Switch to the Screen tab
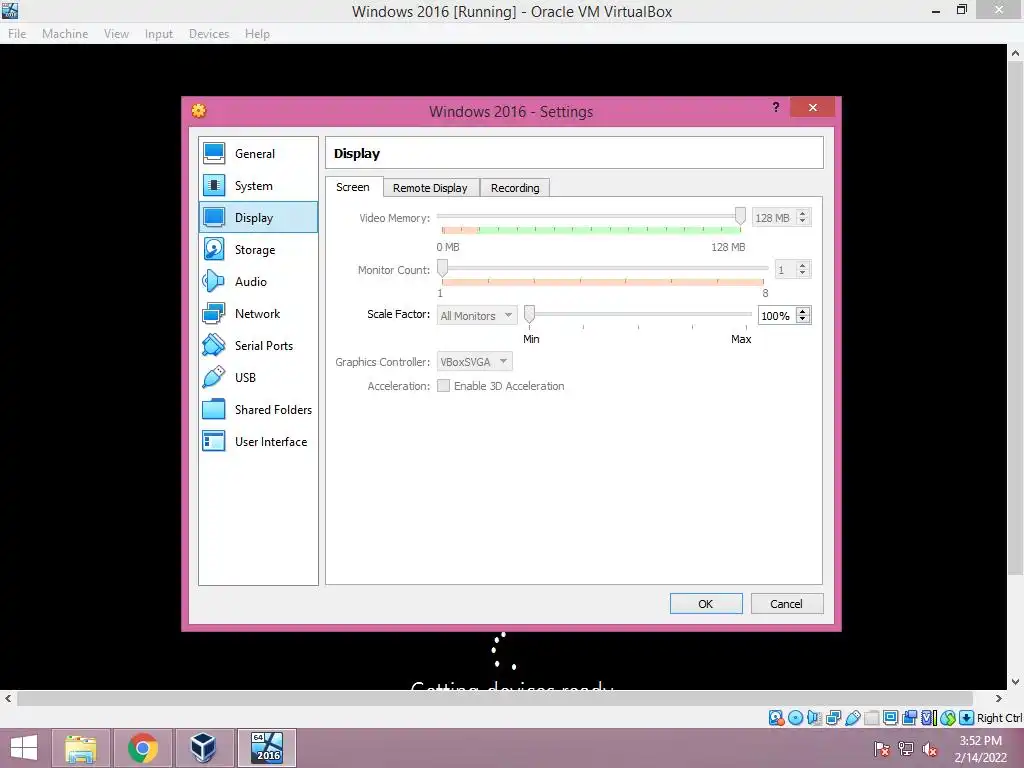The image size is (1024, 768). [x=353, y=187]
